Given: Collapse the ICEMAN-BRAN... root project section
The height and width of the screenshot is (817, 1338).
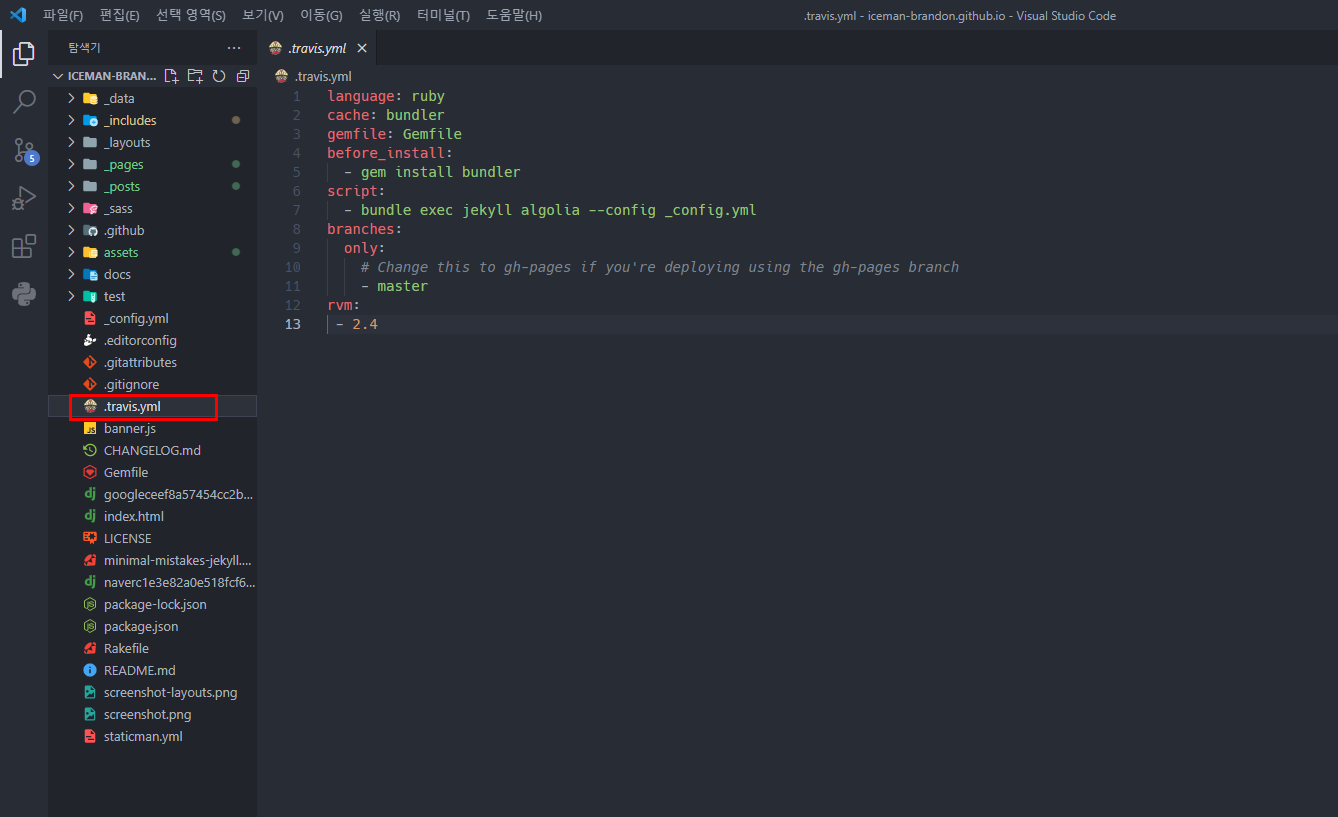Looking at the screenshot, I should [105, 76].
